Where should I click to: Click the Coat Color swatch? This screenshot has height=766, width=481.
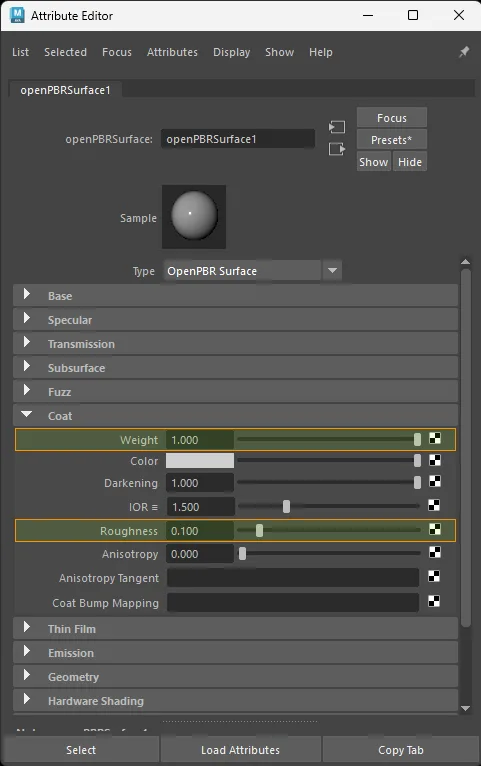pyautogui.click(x=200, y=461)
